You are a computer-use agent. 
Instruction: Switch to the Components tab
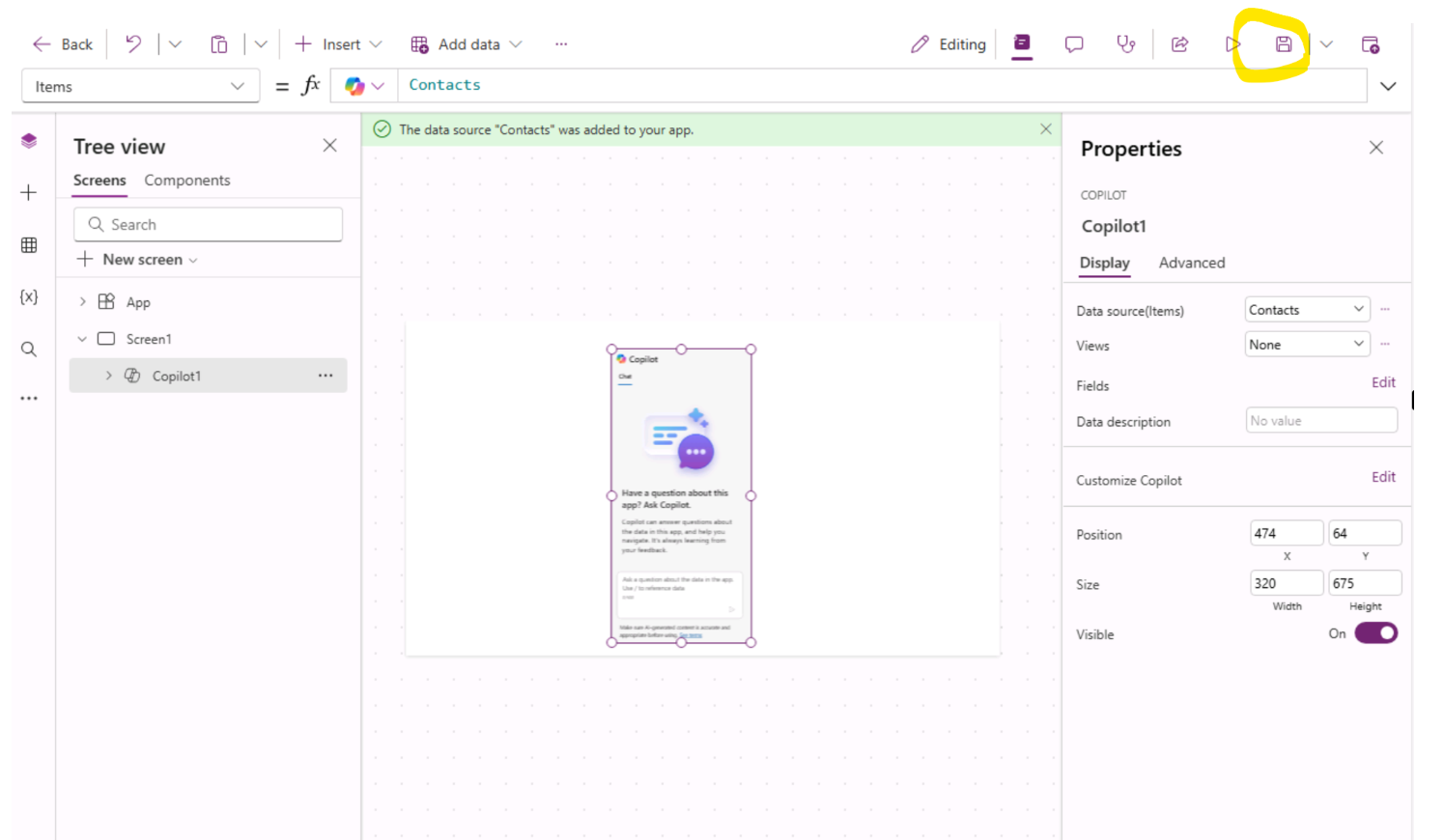click(187, 181)
